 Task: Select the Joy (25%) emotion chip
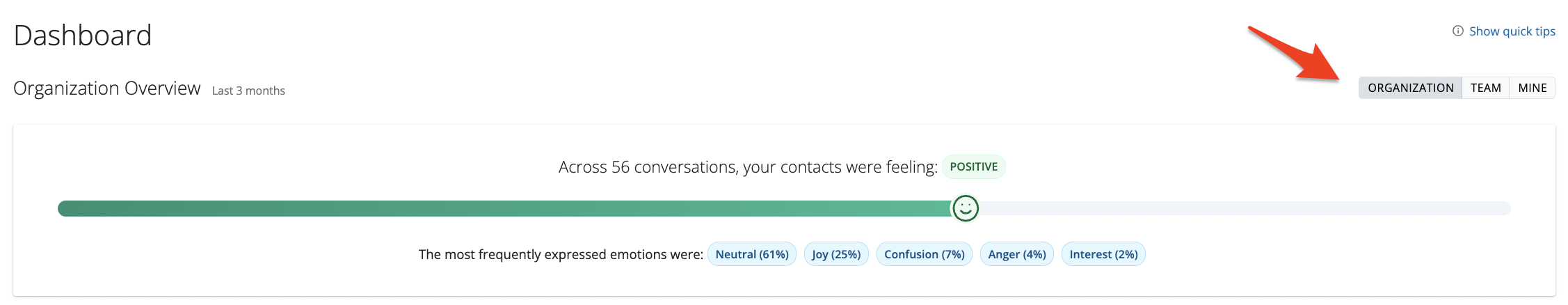(835, 254)
